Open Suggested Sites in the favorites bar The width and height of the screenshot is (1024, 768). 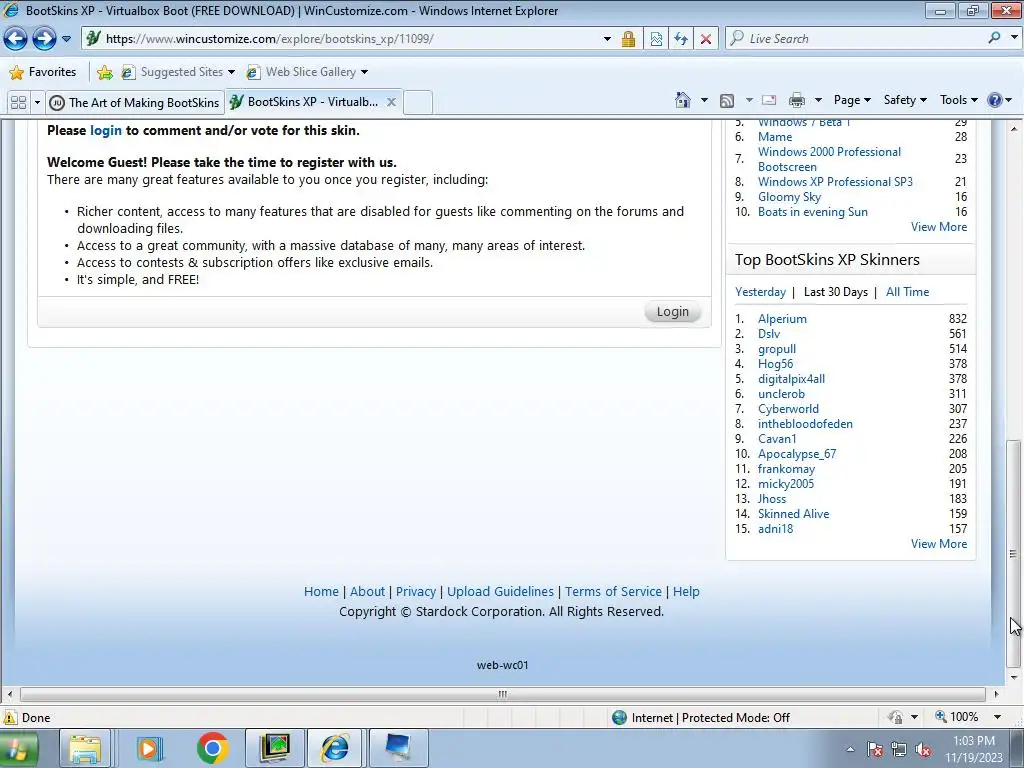[178, 72]
